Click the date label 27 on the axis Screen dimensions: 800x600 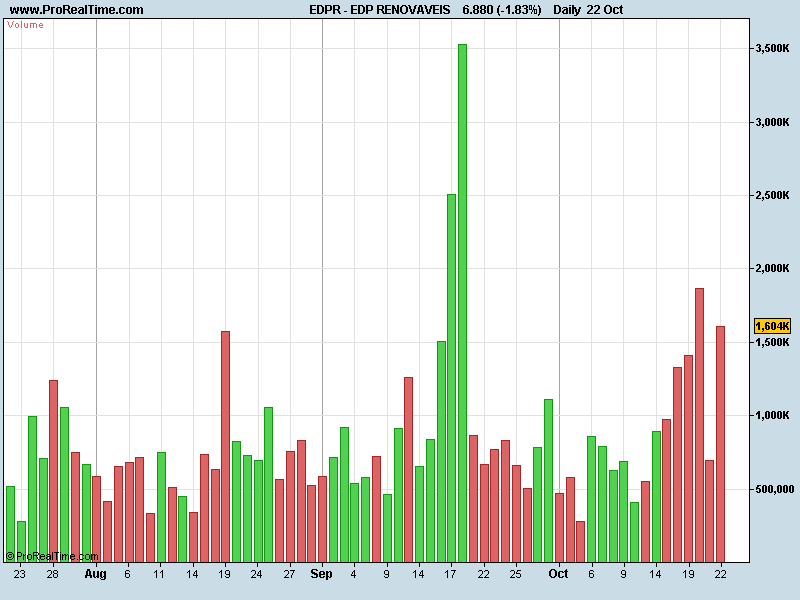click(289, 574)
